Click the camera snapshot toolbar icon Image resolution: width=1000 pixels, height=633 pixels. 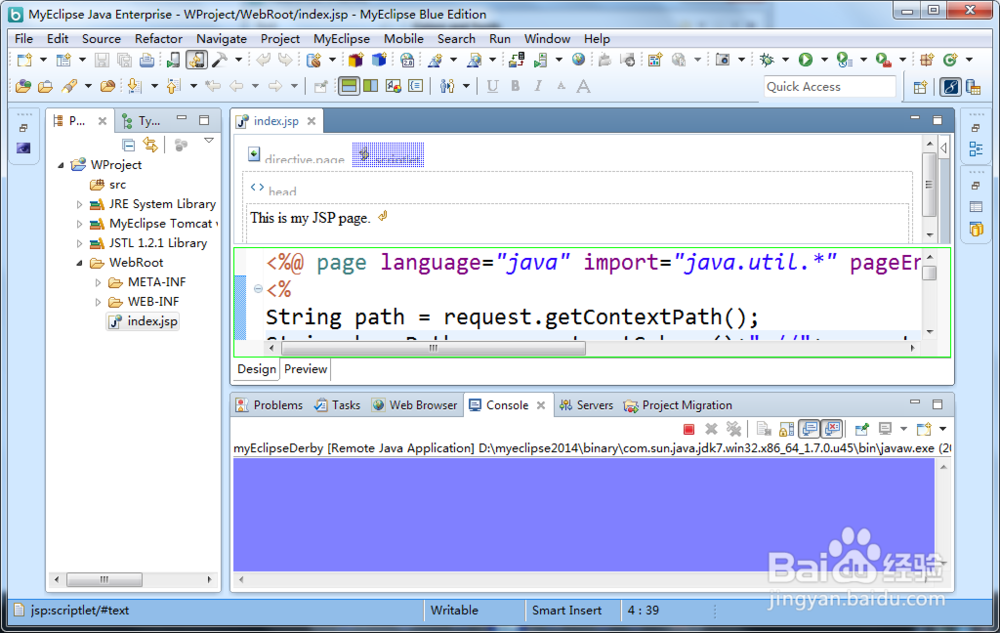pos(723,60)
